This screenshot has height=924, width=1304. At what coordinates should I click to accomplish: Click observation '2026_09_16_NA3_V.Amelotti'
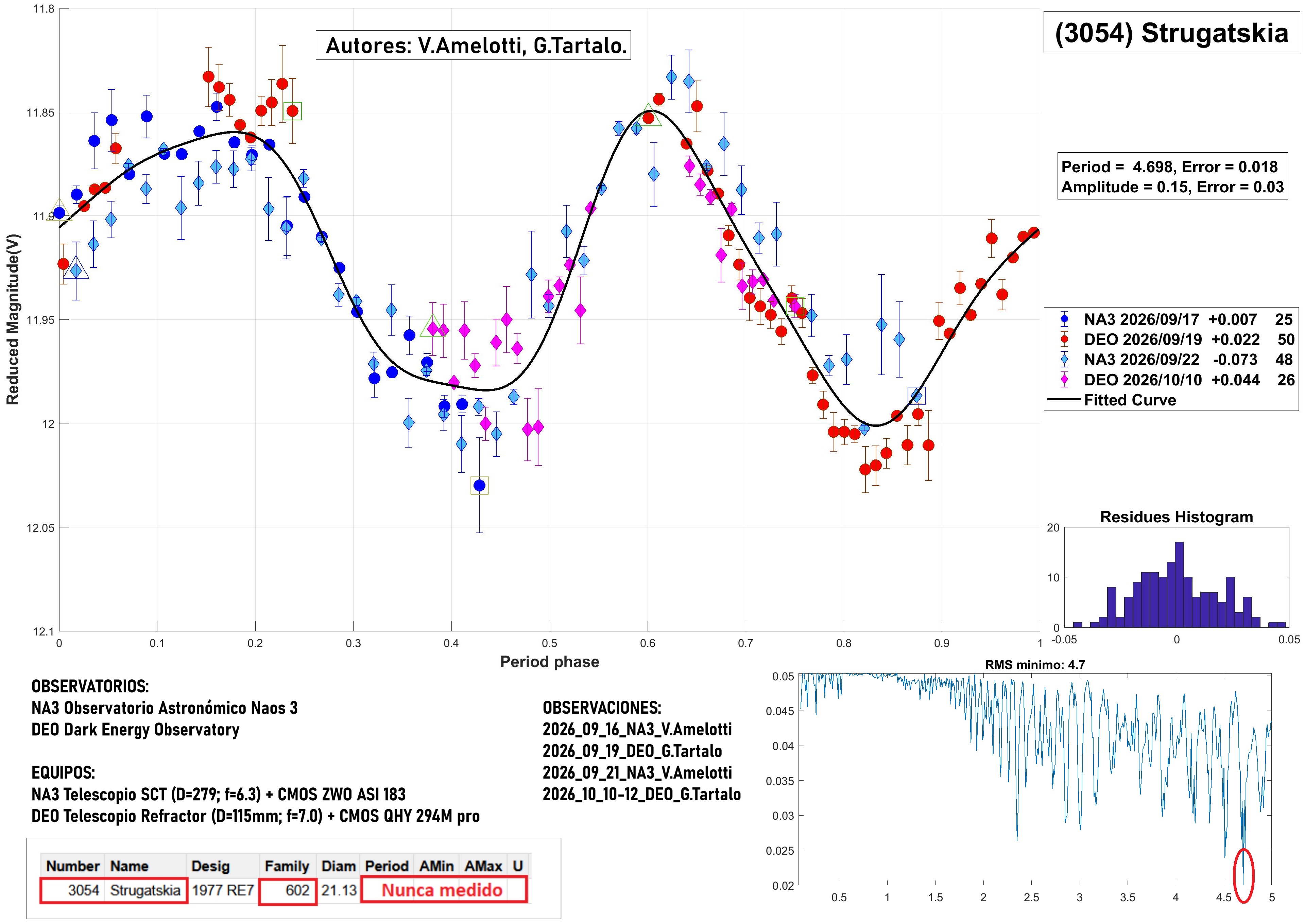tap(637, 729)
